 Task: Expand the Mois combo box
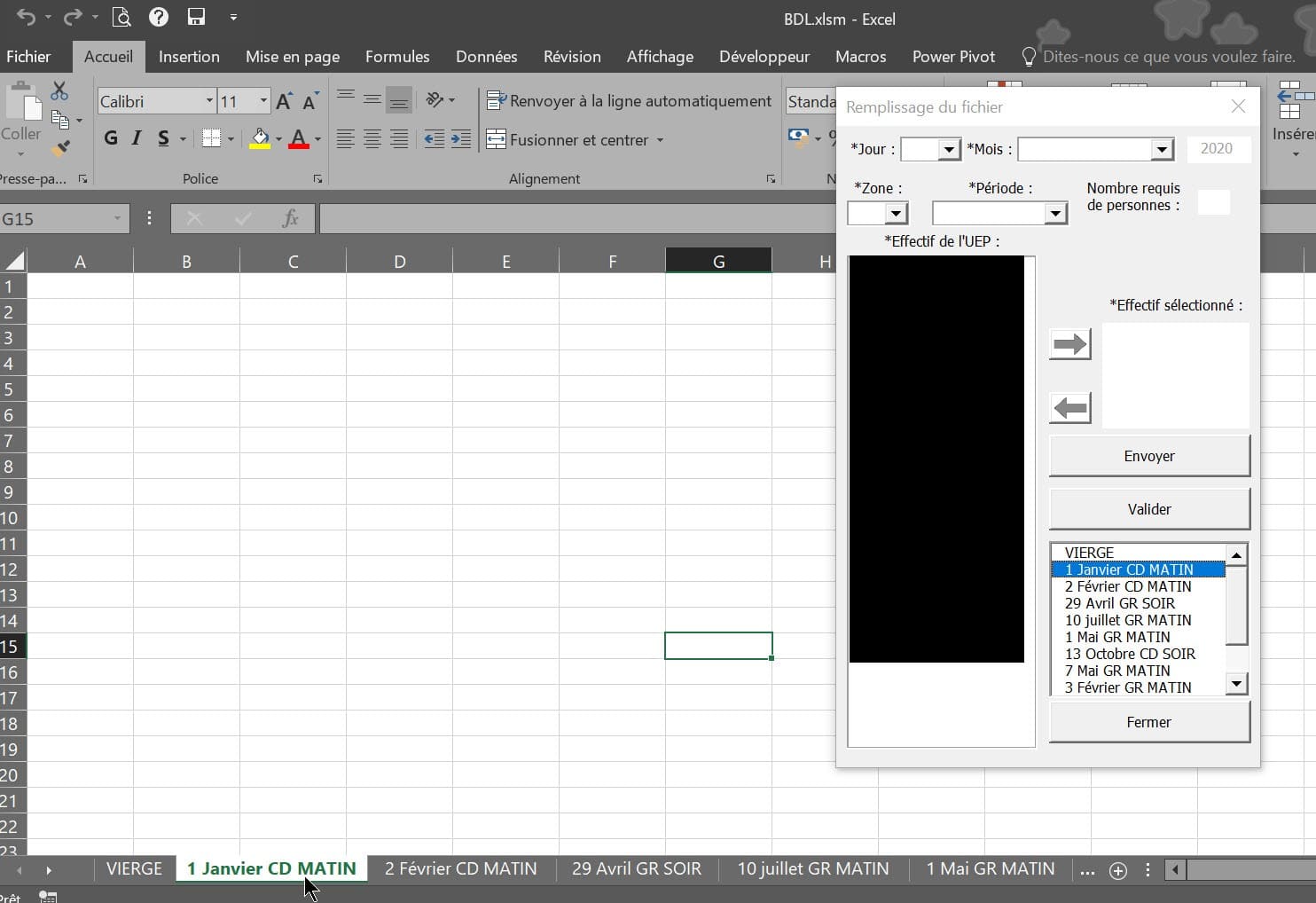[x=1162, y=149]
